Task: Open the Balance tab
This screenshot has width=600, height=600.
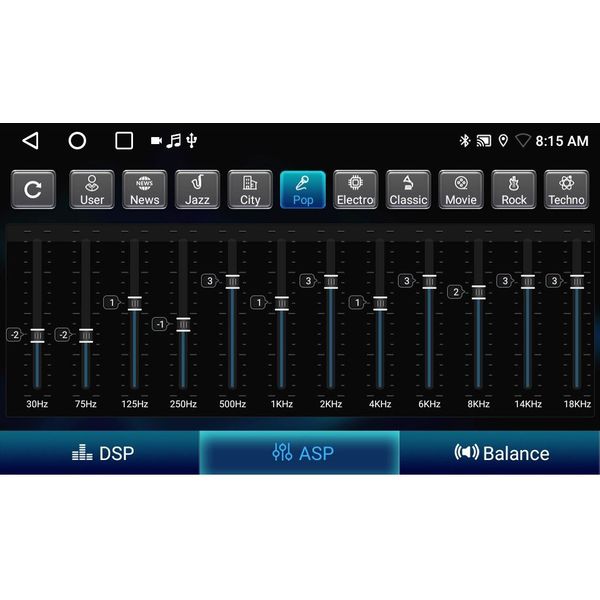Action: point(500,453)
